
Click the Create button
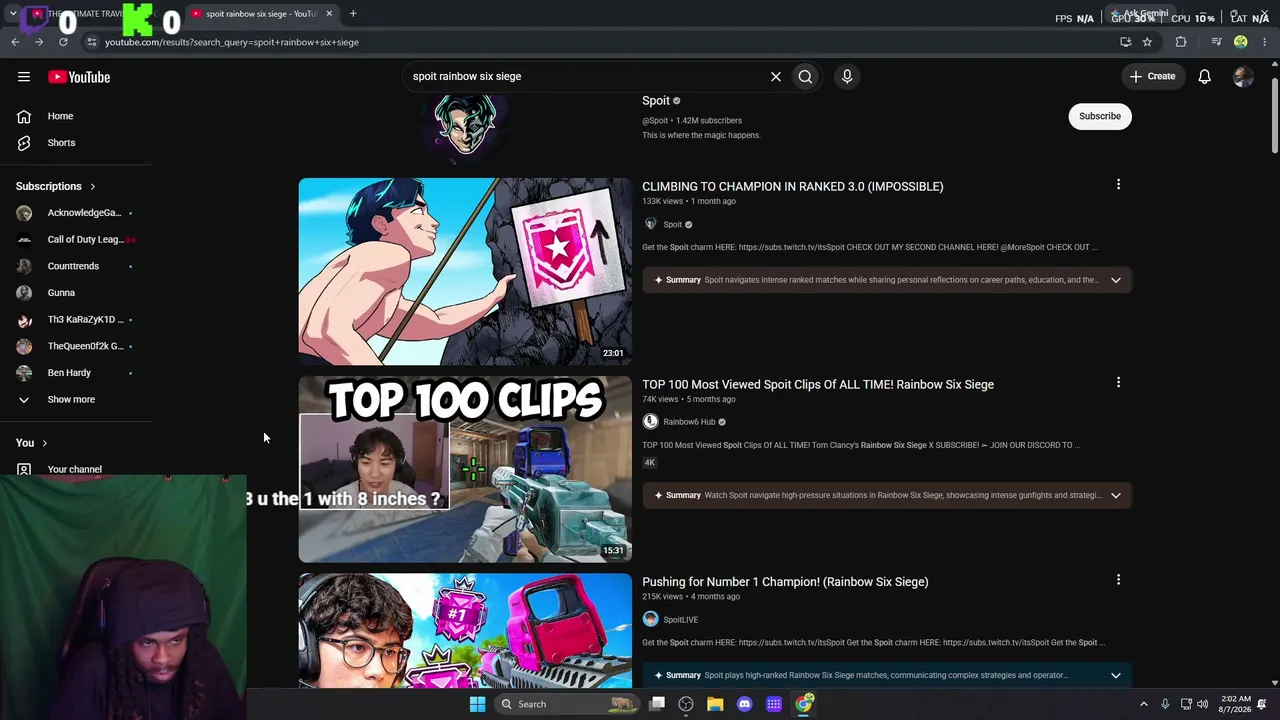tap(1153, 76)
